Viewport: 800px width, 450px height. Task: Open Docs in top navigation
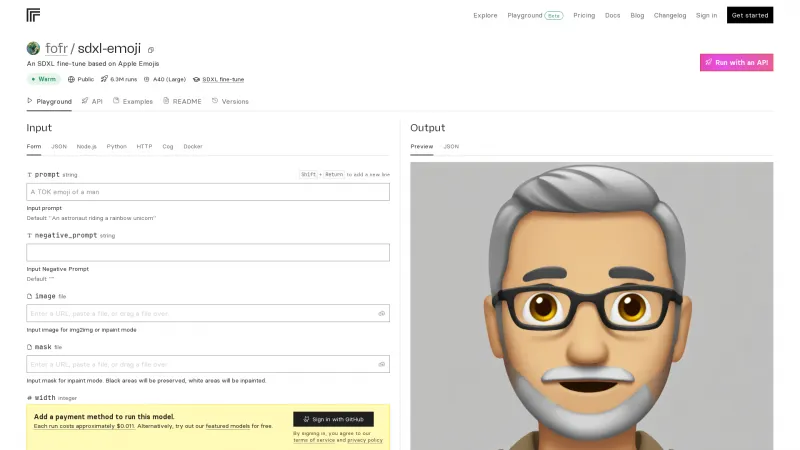613,15
